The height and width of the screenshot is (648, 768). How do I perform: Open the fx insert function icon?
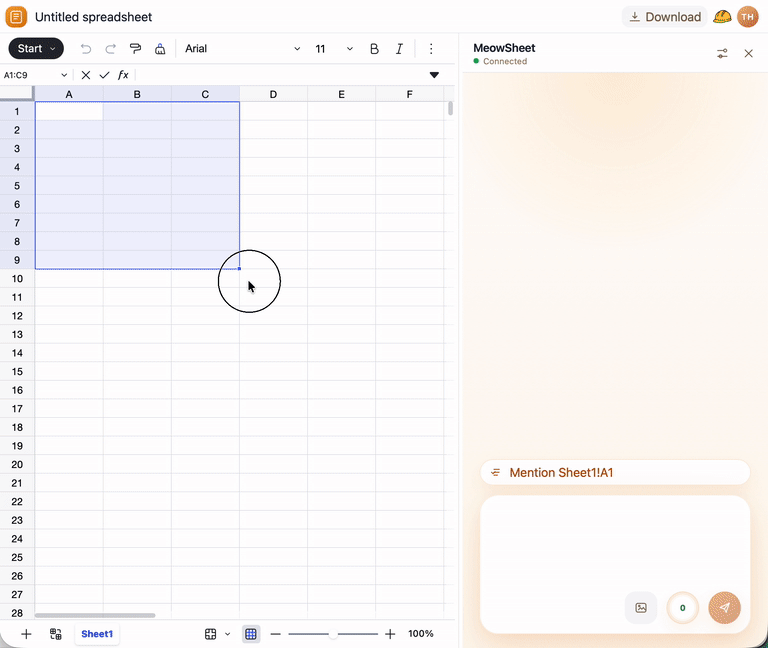[123, 75]
